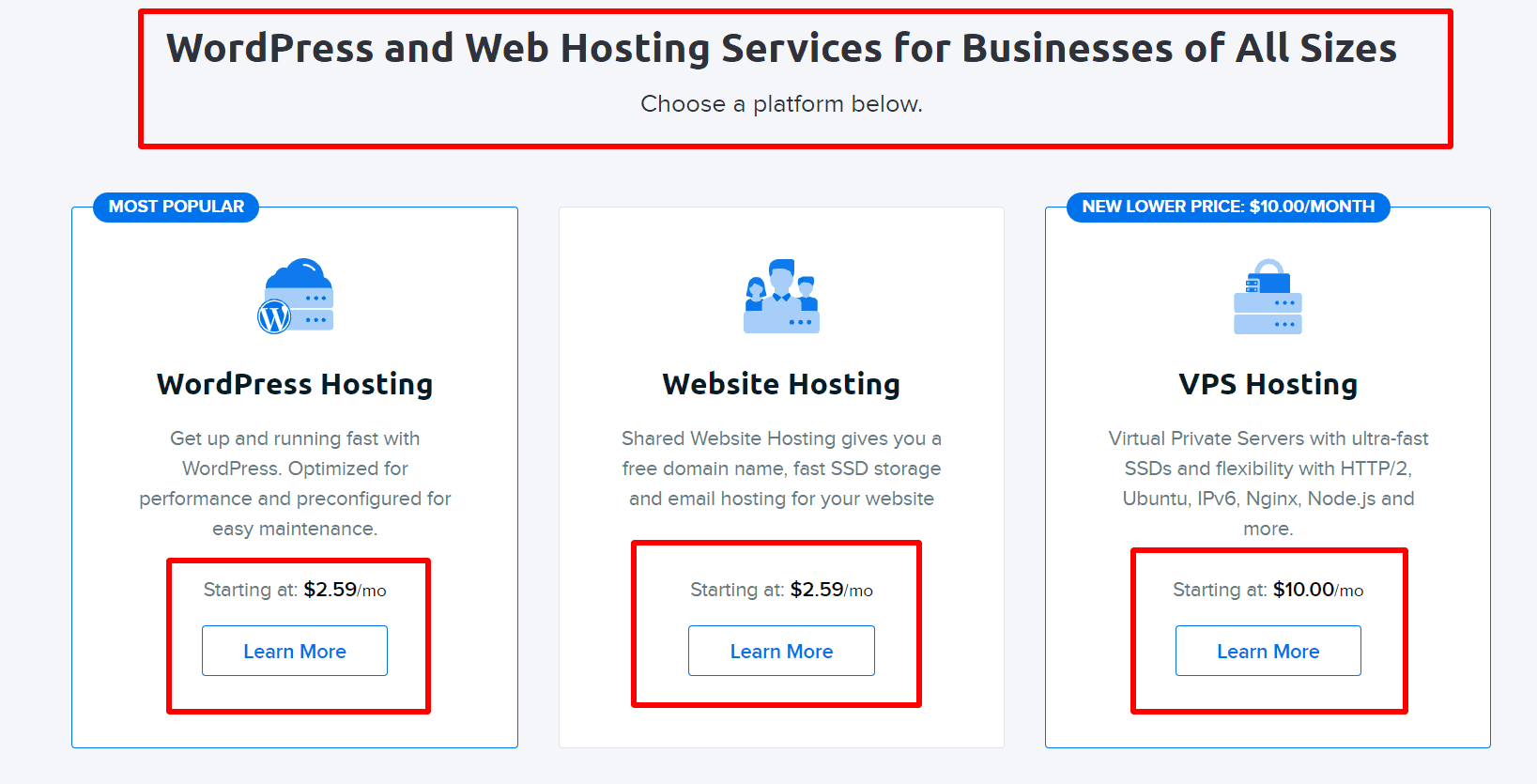Click the 'Get up and running fast' description

[x=295, y=484]
